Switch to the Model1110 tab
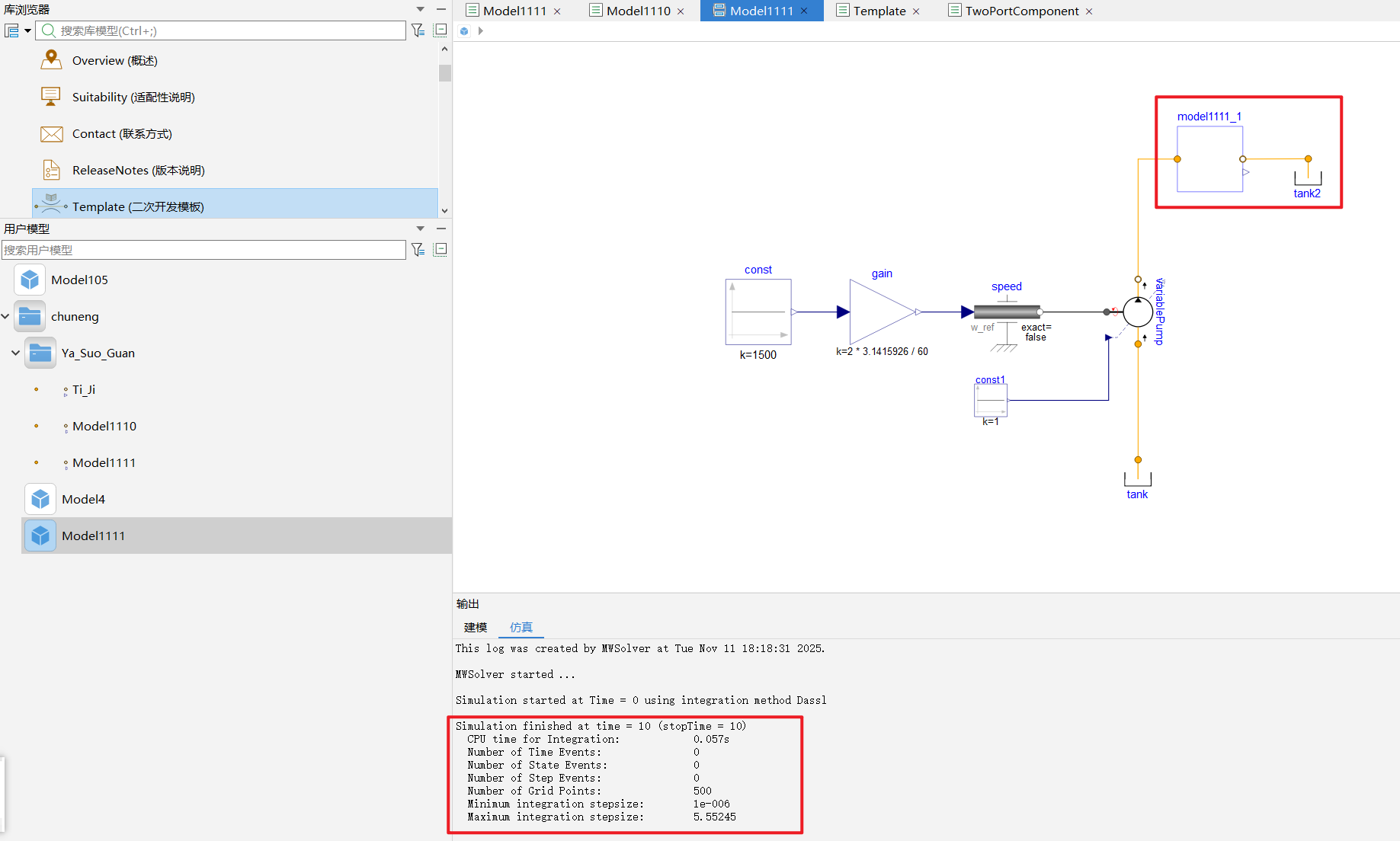Screen dimensions: 1400x841 [638, 11]
